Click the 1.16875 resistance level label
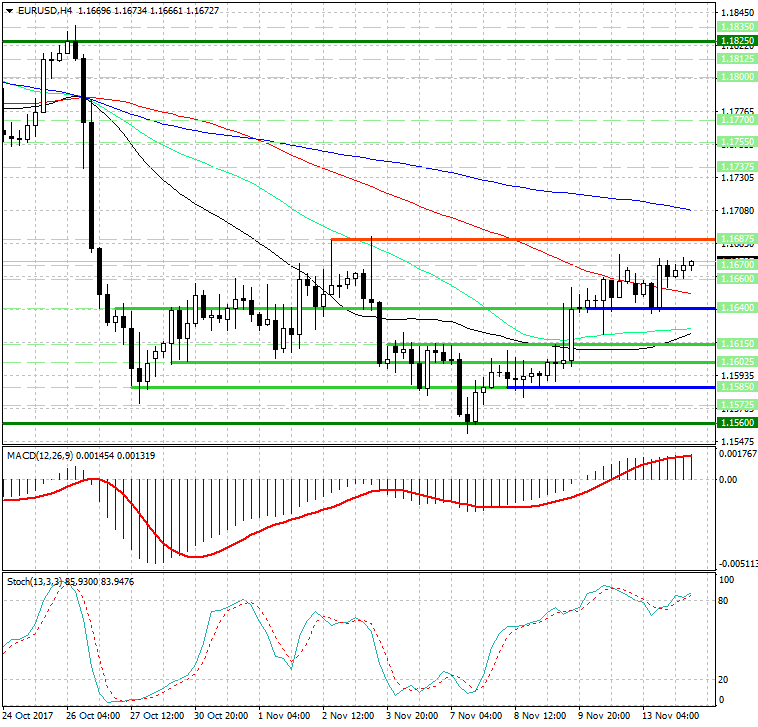This screenshot has width=758, height=727. click(736, 239)
